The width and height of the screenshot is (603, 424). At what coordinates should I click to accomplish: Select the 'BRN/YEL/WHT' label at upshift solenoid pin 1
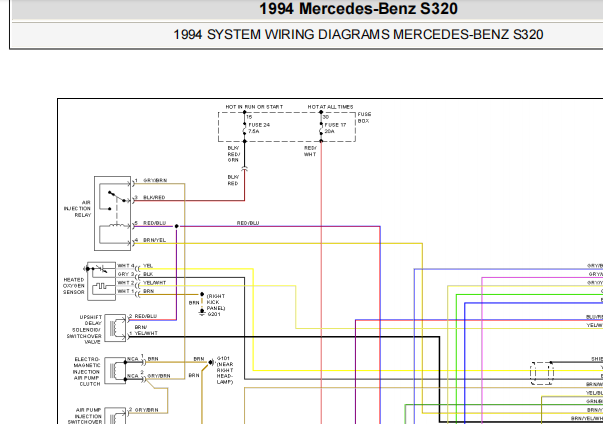pos(146,330)
